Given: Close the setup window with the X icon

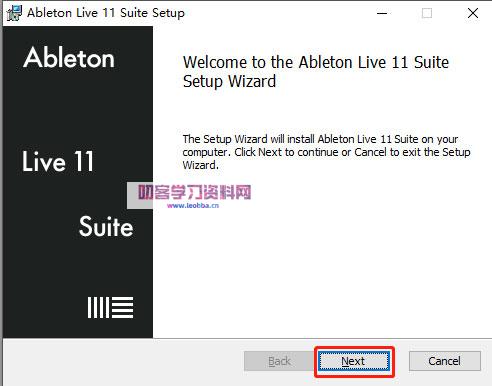Looking at the screenshot, I should (x=473, y=13).
